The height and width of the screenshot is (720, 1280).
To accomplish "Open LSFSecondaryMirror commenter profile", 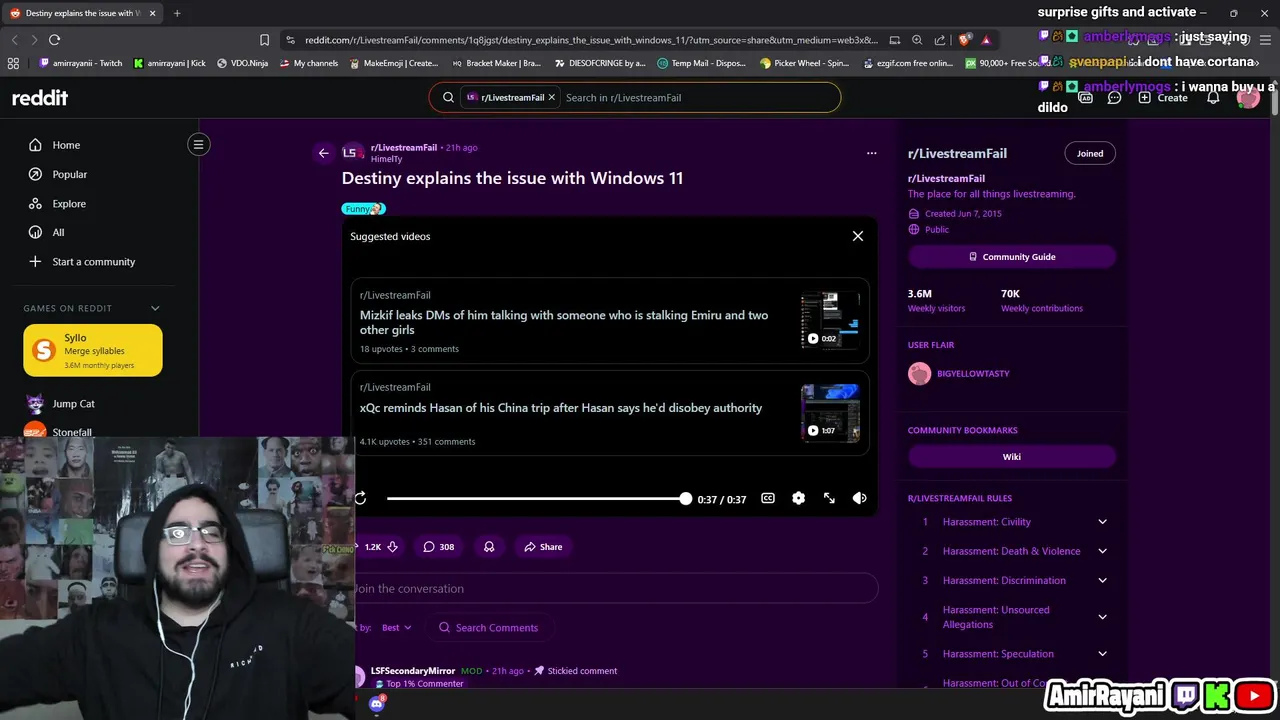I will pyautogui.click(x=413, y=671).
